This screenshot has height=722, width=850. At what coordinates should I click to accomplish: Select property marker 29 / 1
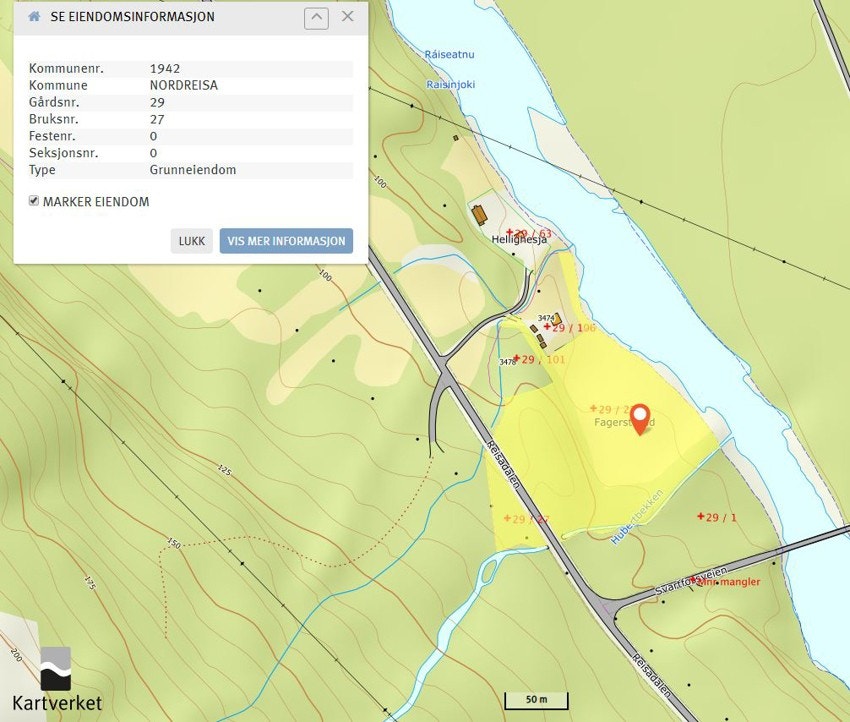click(x=717, y=517)
